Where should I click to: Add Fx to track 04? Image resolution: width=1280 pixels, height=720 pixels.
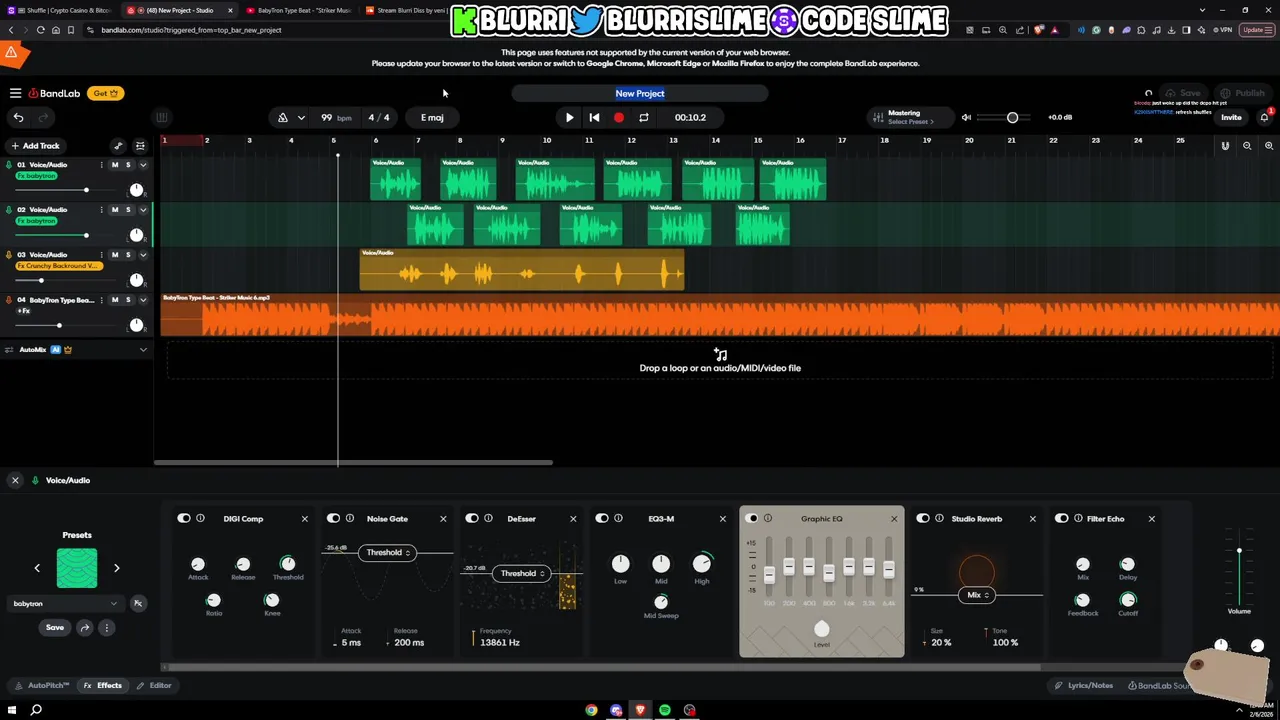(24, 311)
